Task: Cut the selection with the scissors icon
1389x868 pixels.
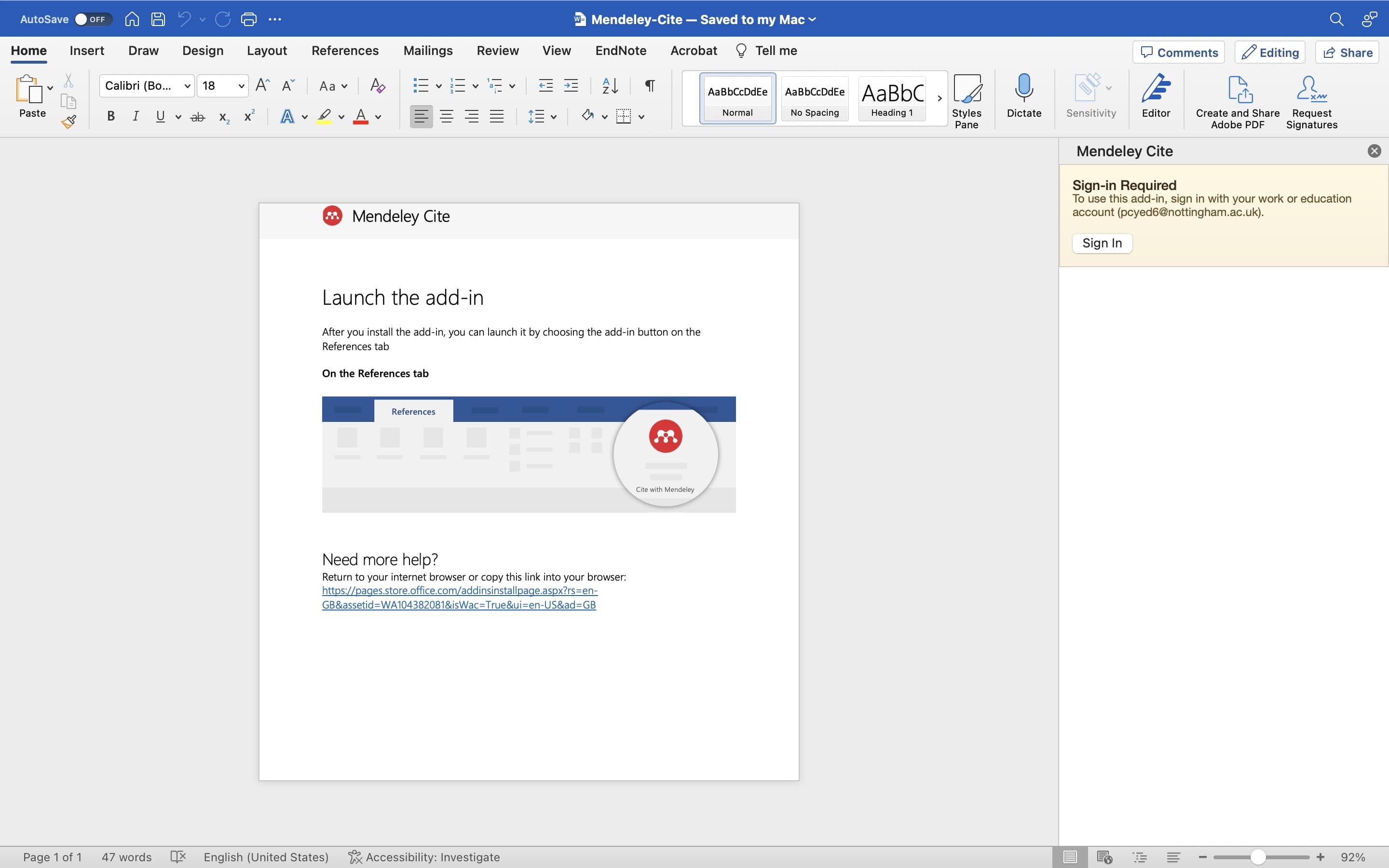Action: click(68, 81)
